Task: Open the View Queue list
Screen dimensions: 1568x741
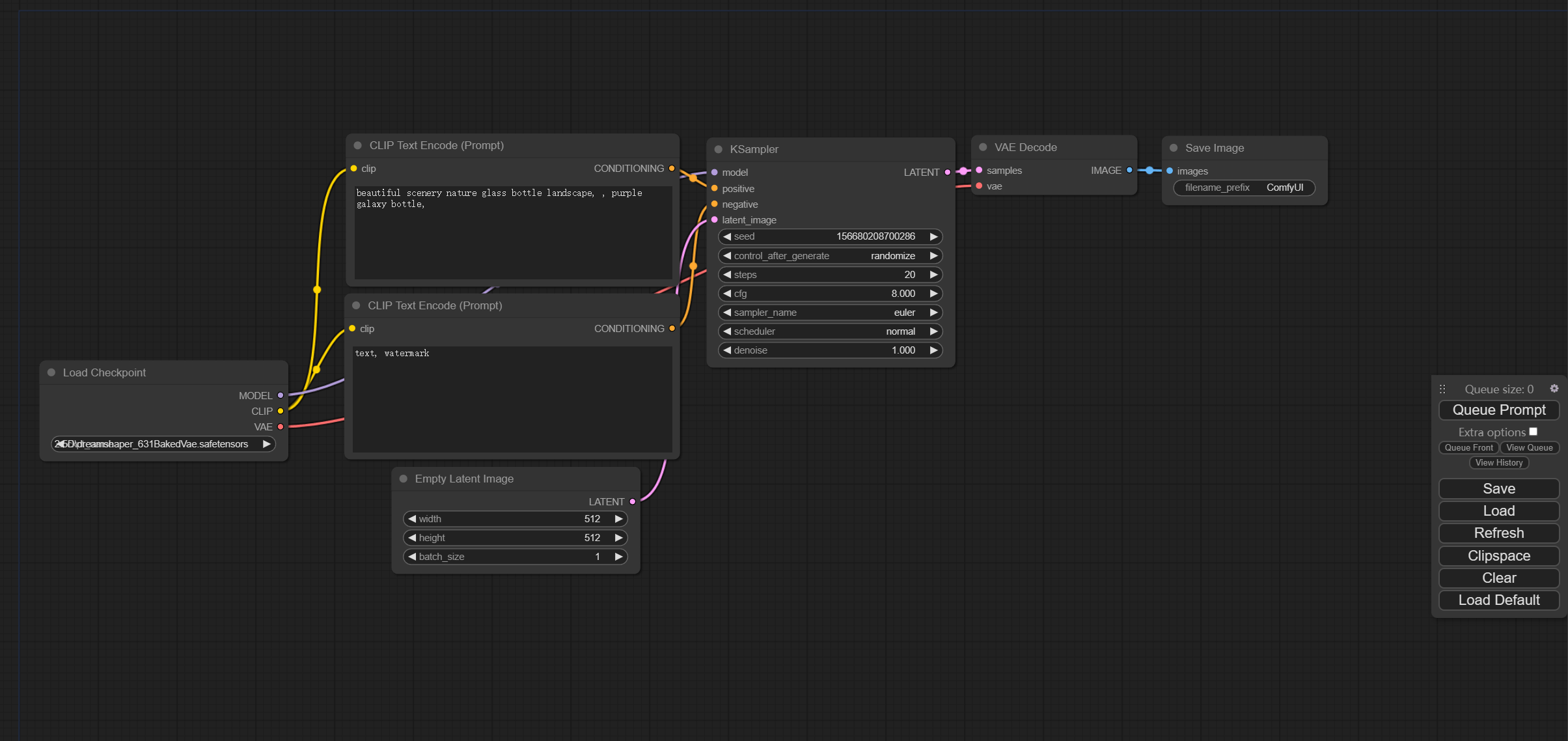Action: click(x=1529, y=447)
